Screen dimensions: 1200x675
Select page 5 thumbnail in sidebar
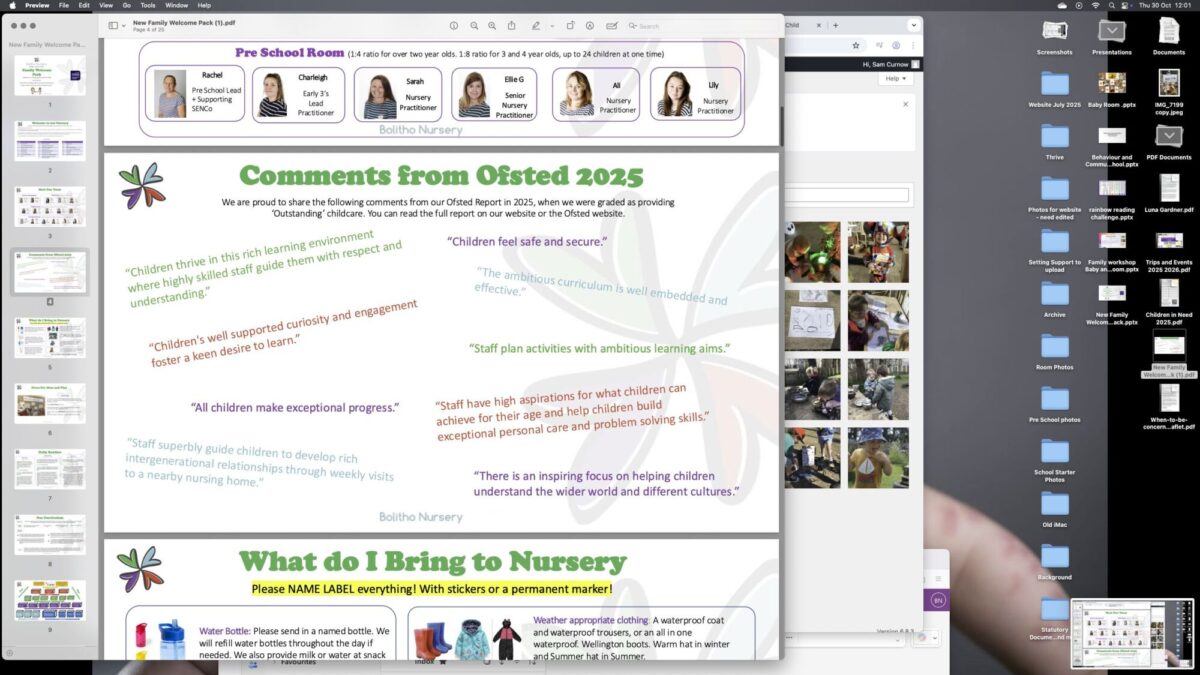[x=50, y=337]
